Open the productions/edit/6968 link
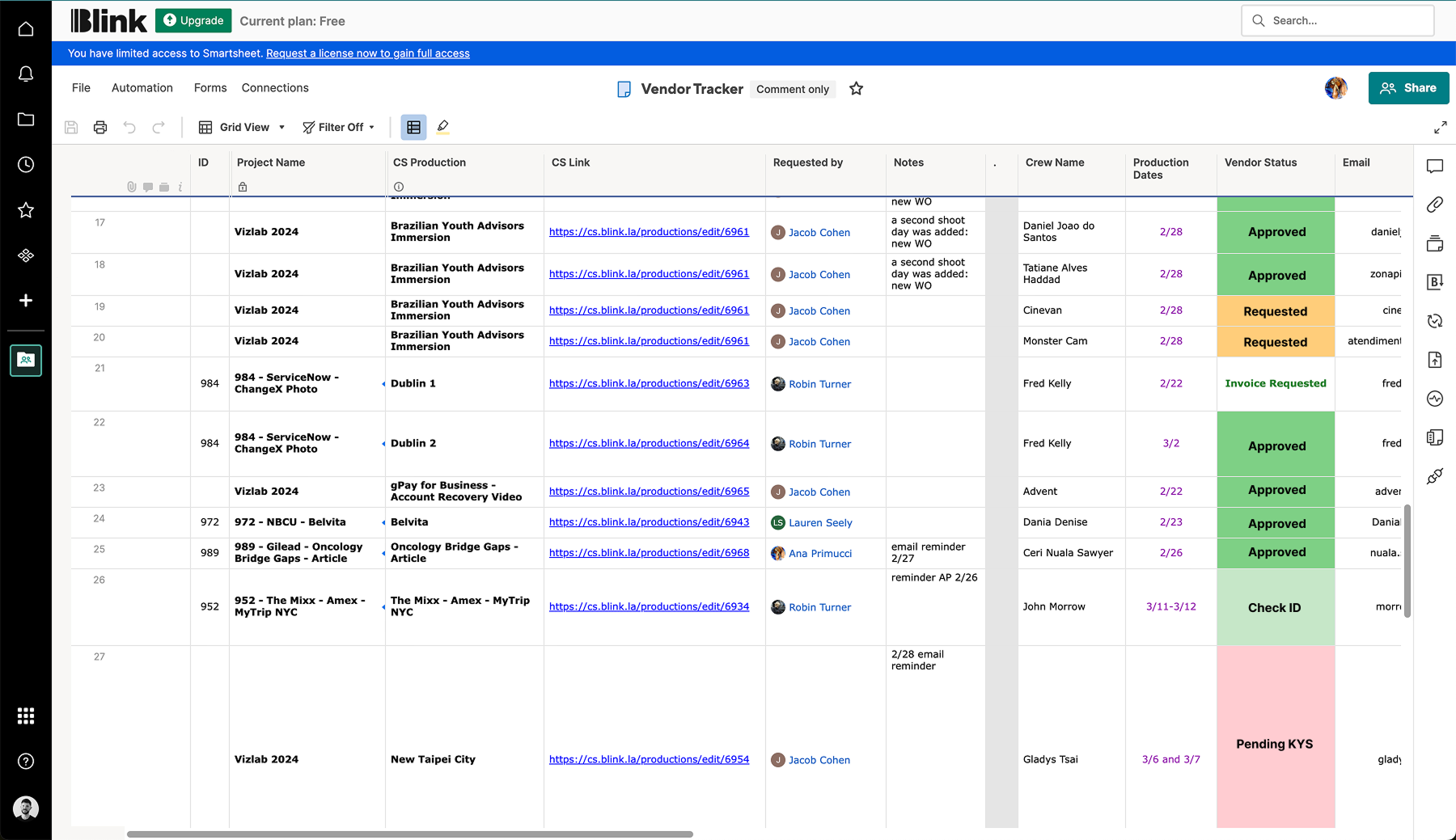The height and width of the screenshot is (840, 1456). pos(649,553)
